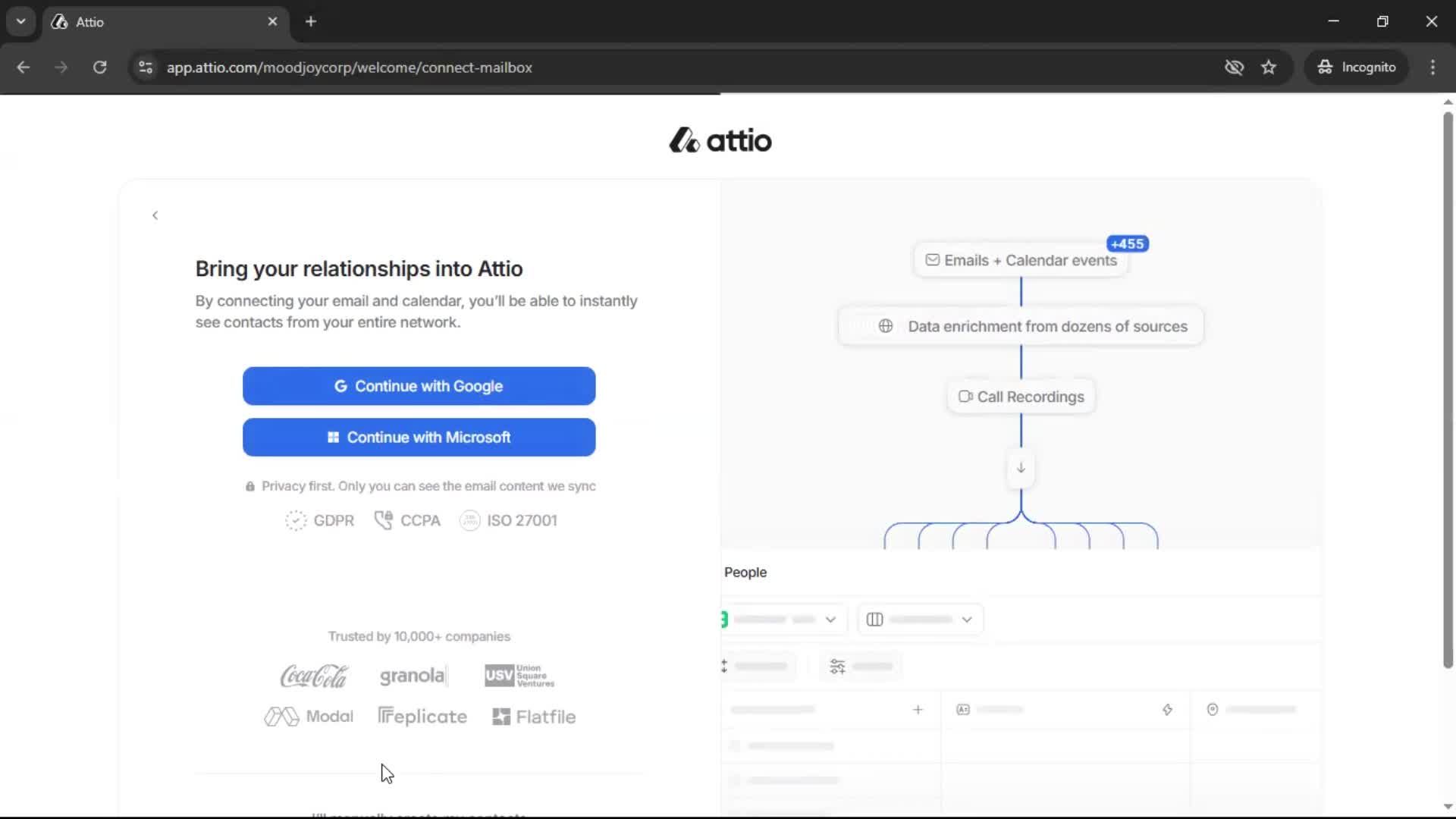
Task: Click the third-party cookies eye icon
Action: pyautogui.click(x=1234, y=67)
